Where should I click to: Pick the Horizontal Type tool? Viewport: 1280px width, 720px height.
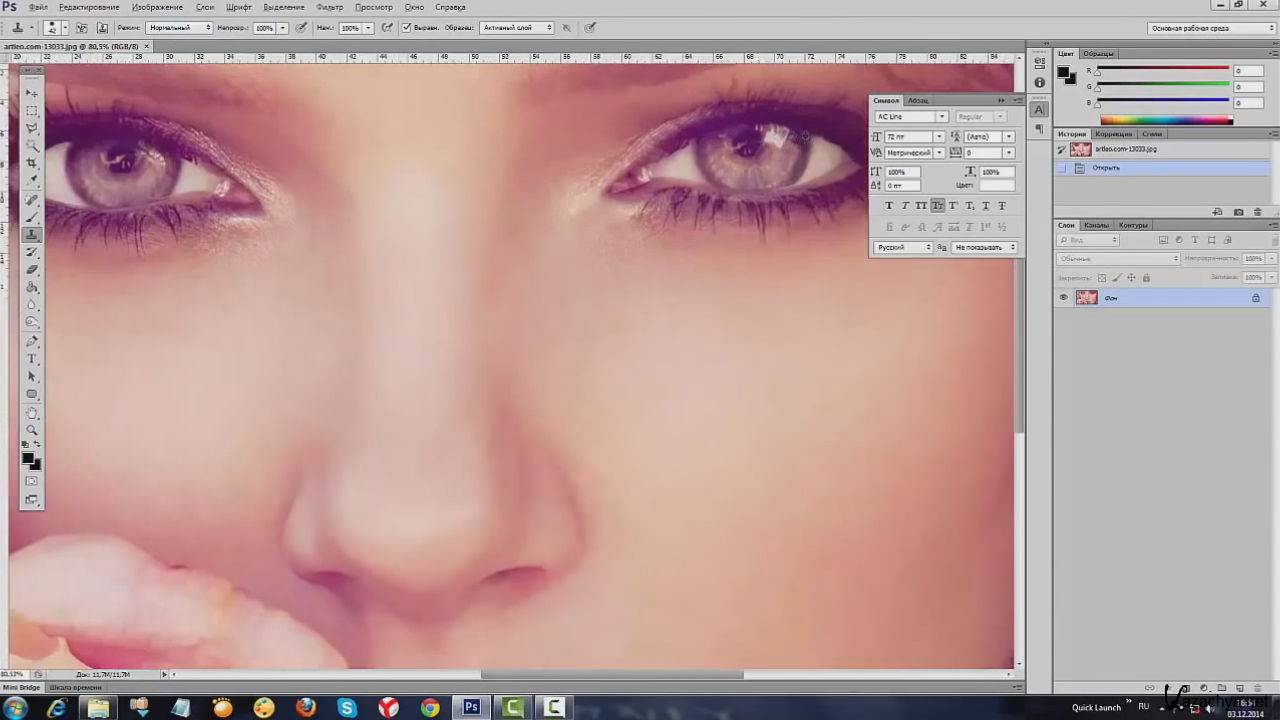tap(32, 358)
